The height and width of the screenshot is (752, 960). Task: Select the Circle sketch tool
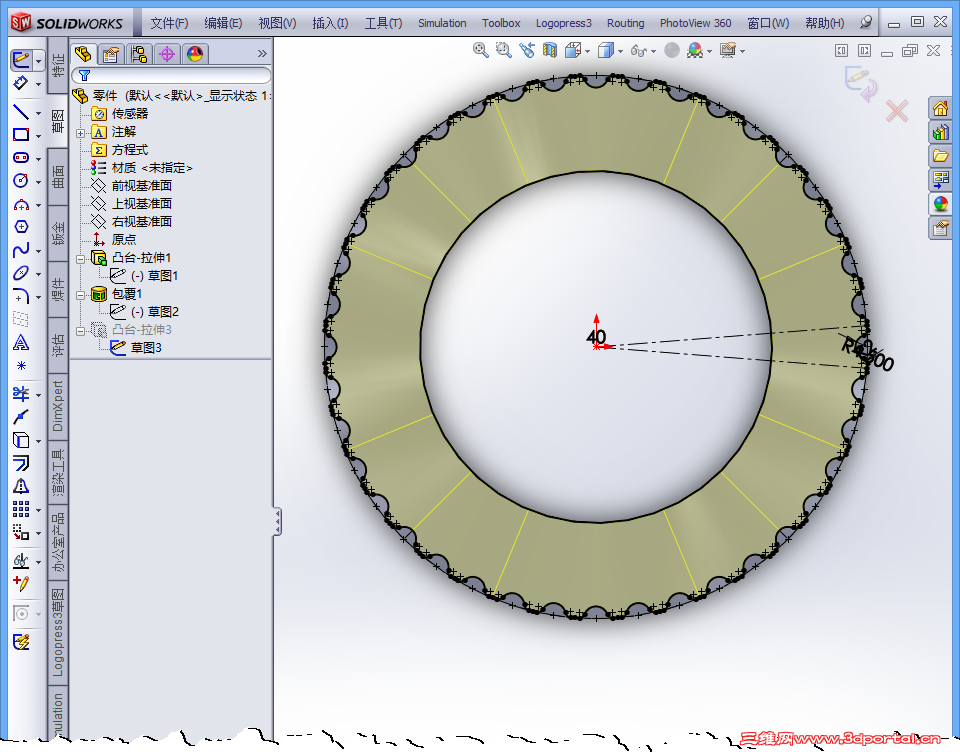[21, 181]
